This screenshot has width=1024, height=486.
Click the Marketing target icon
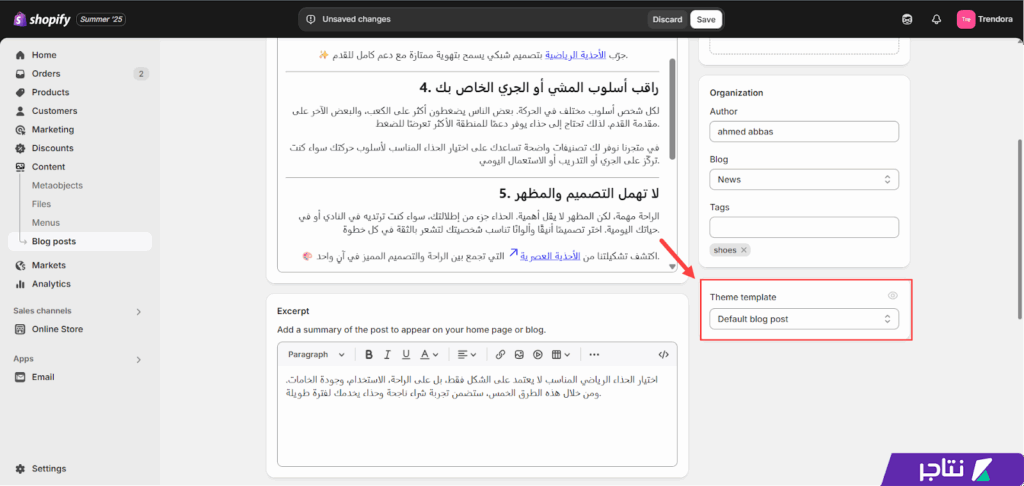tap(20, 129)
